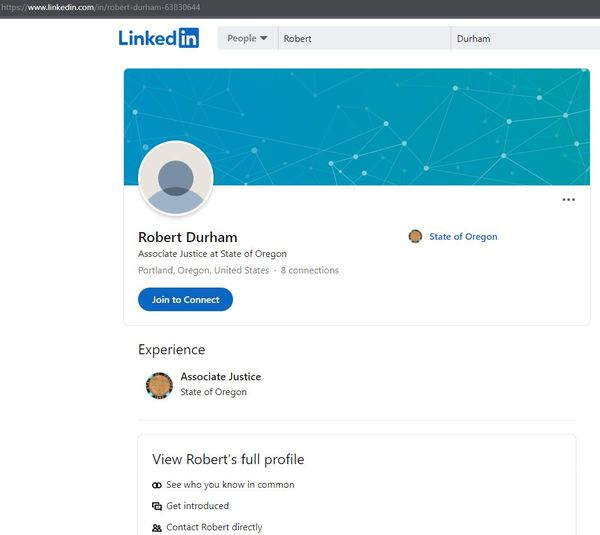The image size is (600, 535).
Task: Click the Join to Connect button
Action: pyautogui.click(x=185, y=299)
